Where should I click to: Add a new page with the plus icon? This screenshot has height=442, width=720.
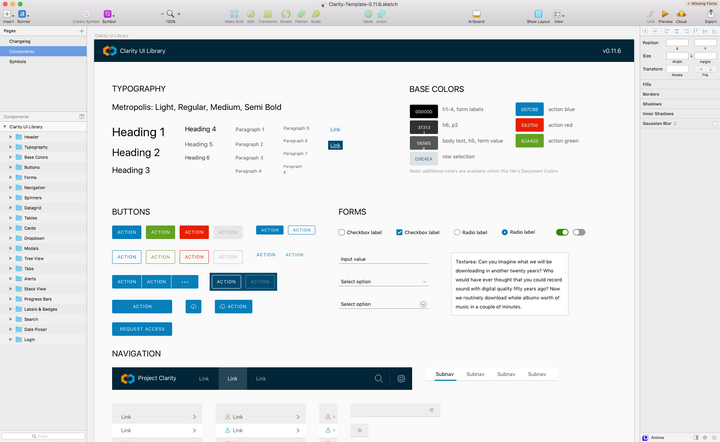82,31
